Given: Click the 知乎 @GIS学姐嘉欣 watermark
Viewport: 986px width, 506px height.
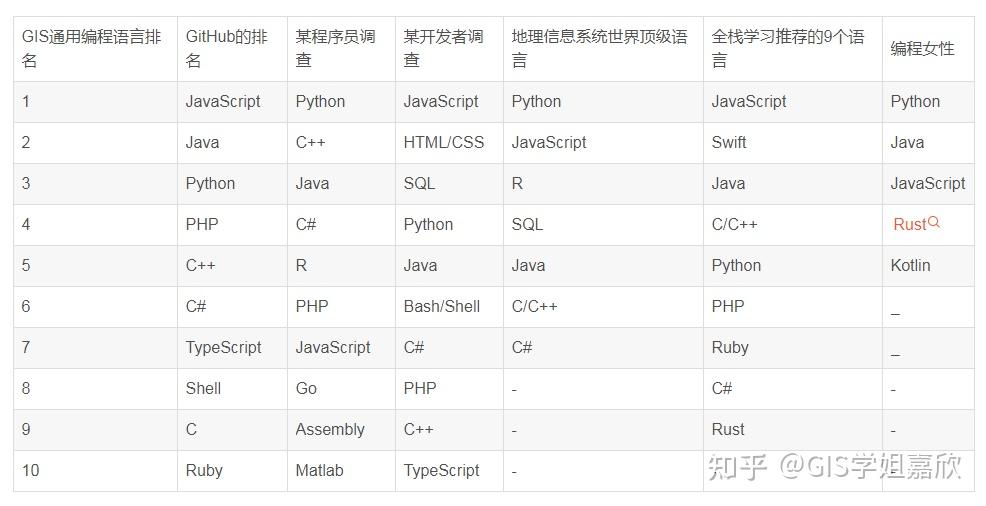Looking at the screenshot, I should [834, 467].
